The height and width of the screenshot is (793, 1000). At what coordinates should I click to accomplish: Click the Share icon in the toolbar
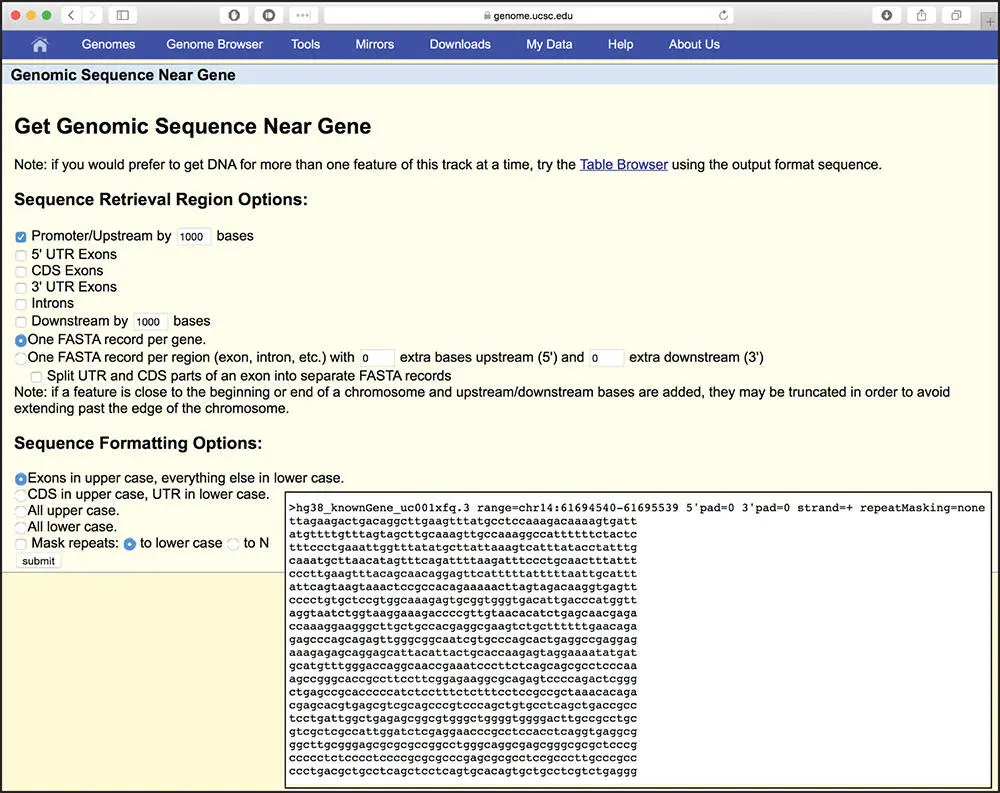(922, 16)
